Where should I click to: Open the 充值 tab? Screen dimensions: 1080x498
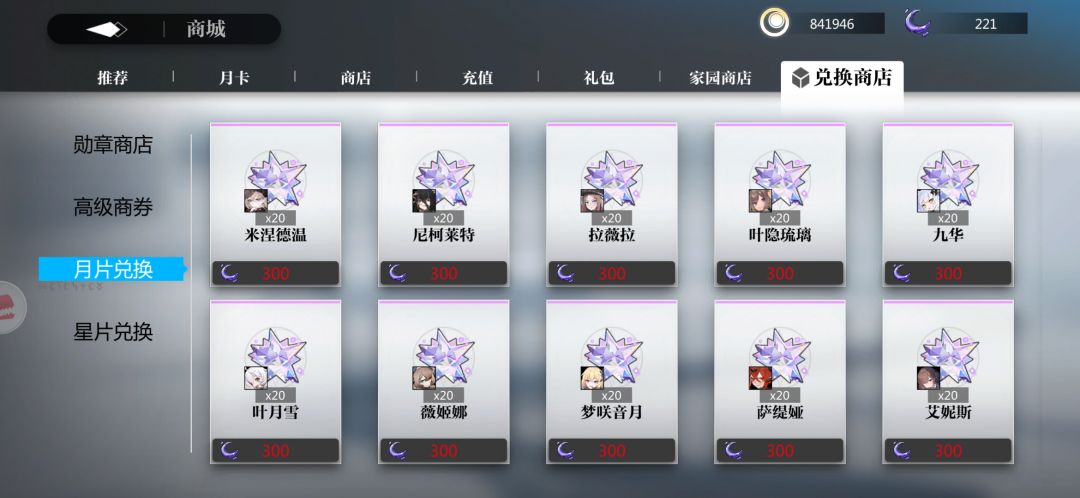[x=477, y=77]
